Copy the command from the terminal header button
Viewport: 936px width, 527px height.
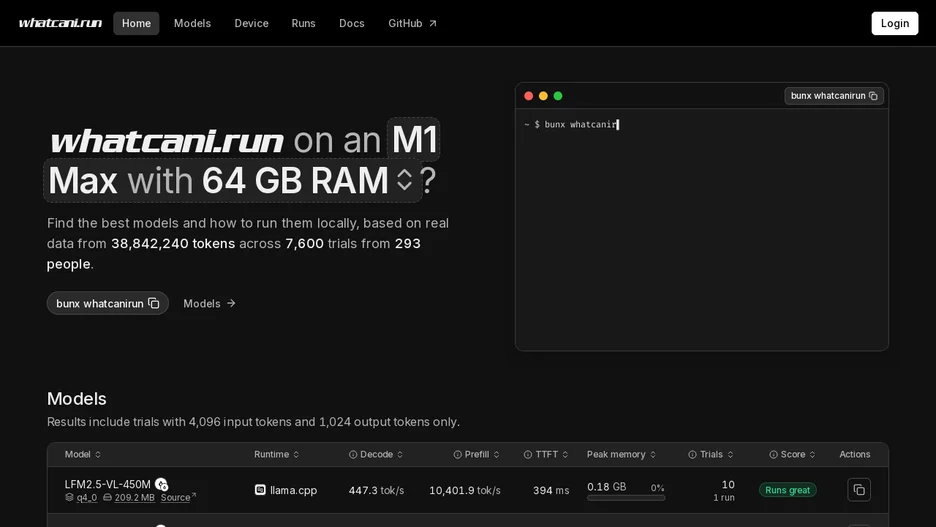(x=833, y=95)
